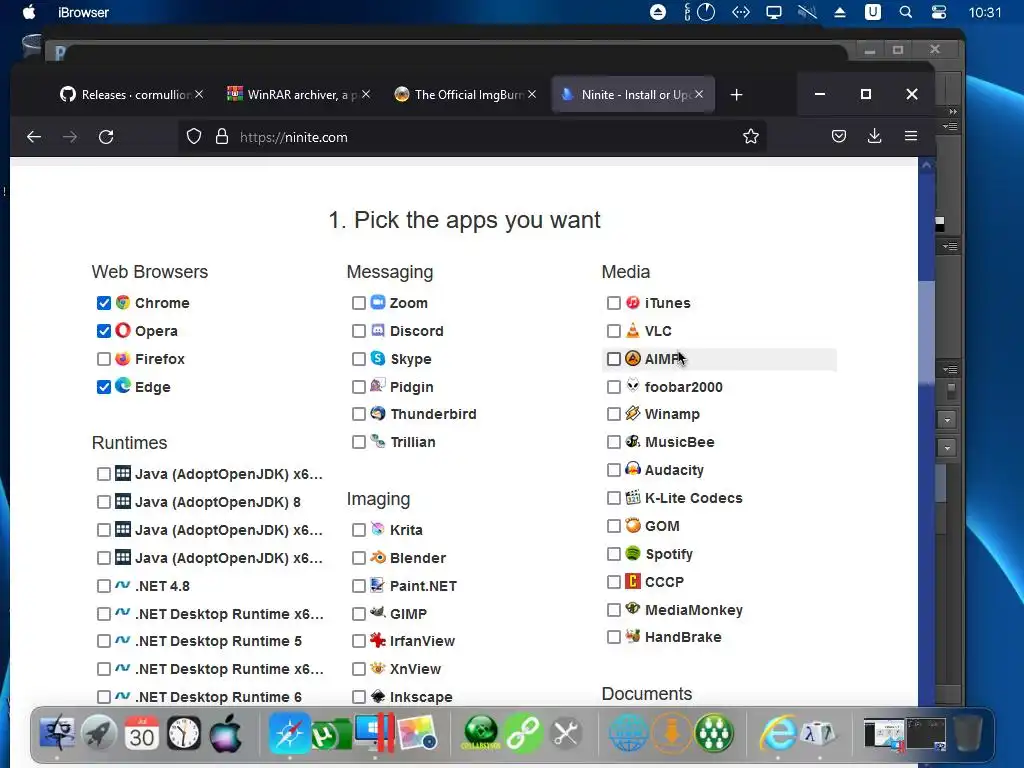Click the Paint.NET label
This screenshot has width=1024, height=768.
click(x=423, y=586)
